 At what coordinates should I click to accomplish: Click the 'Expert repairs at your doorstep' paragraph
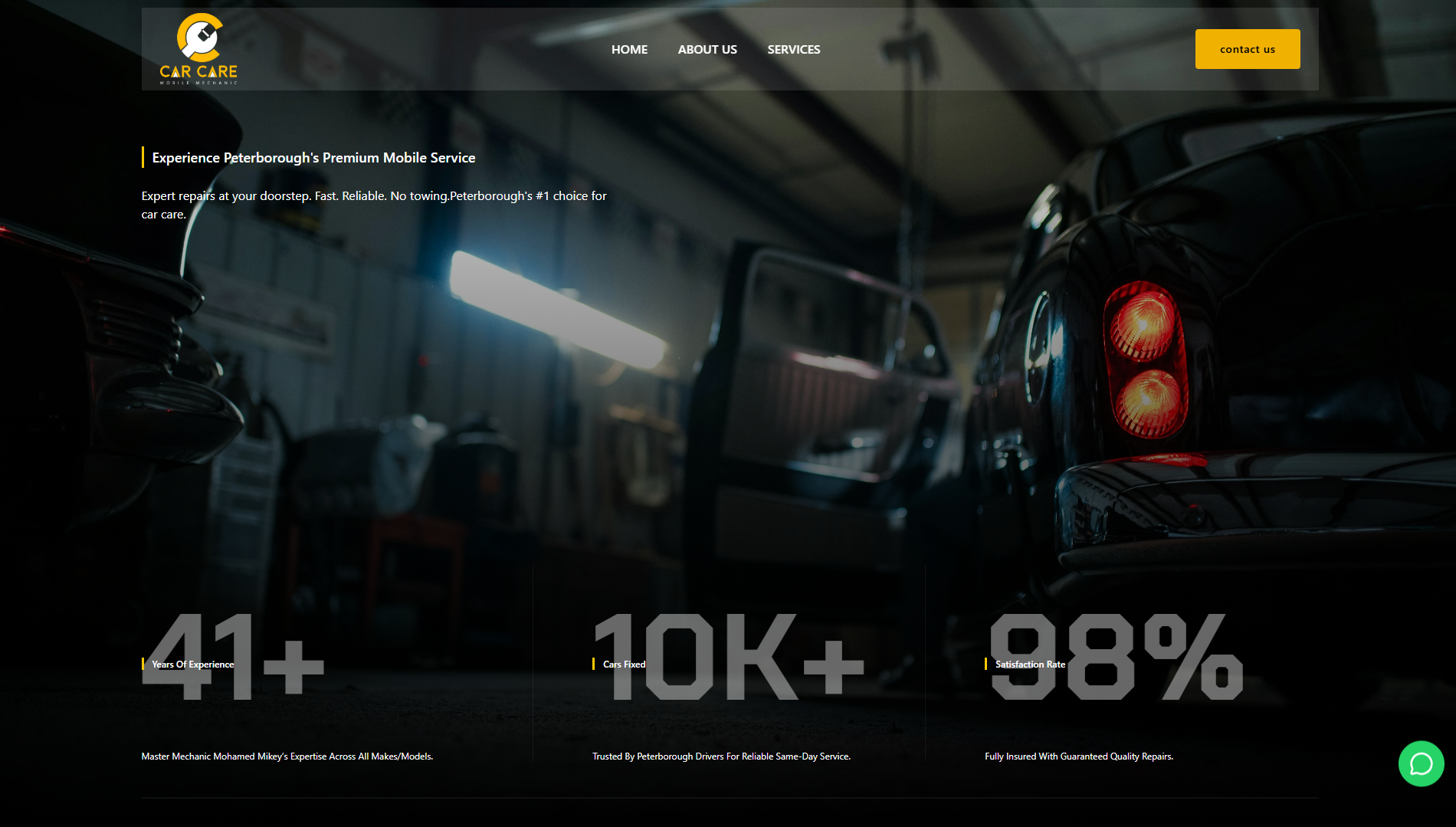point(374,205)
